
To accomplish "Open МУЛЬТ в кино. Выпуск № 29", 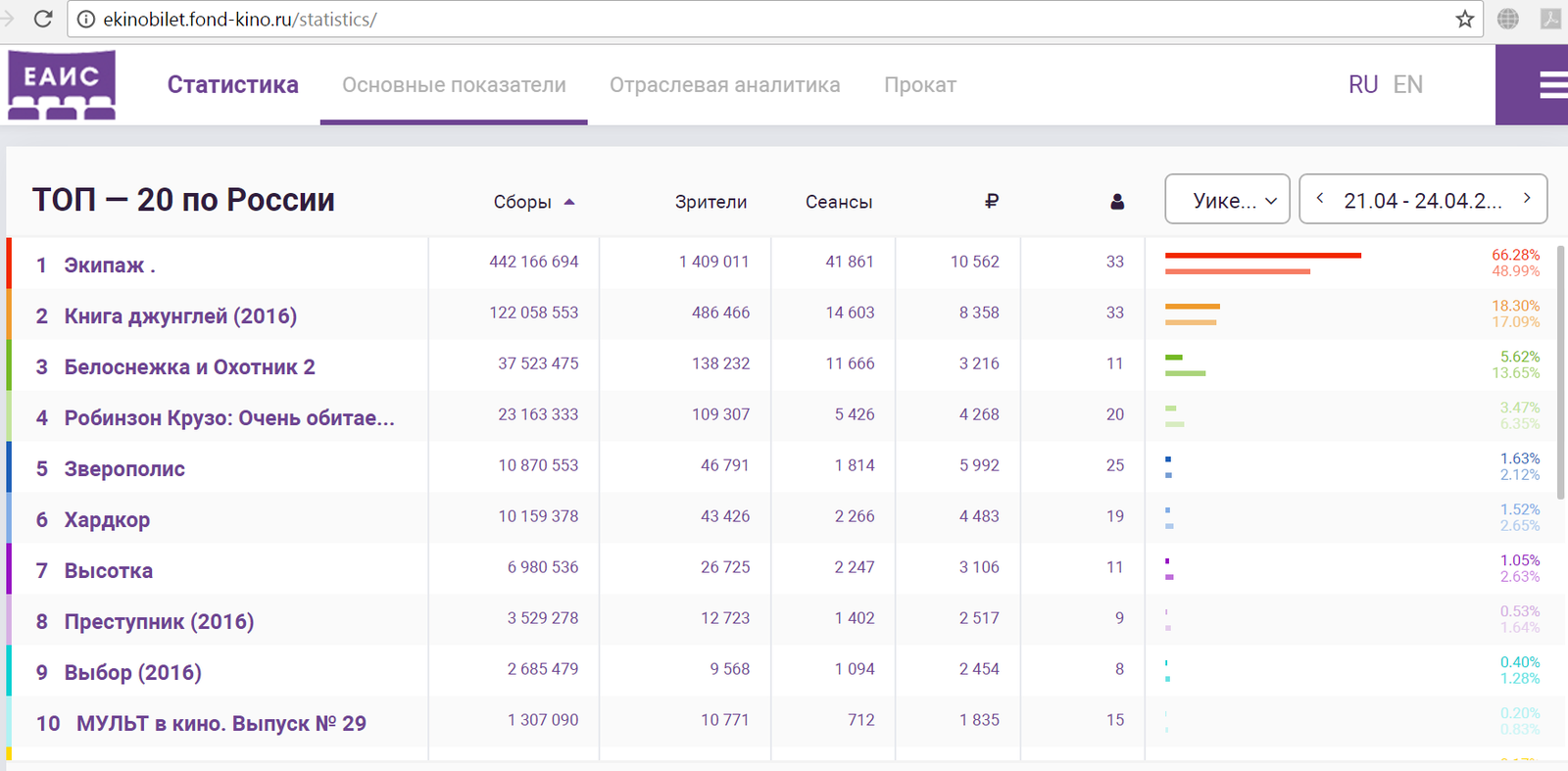I will [221, 724].
